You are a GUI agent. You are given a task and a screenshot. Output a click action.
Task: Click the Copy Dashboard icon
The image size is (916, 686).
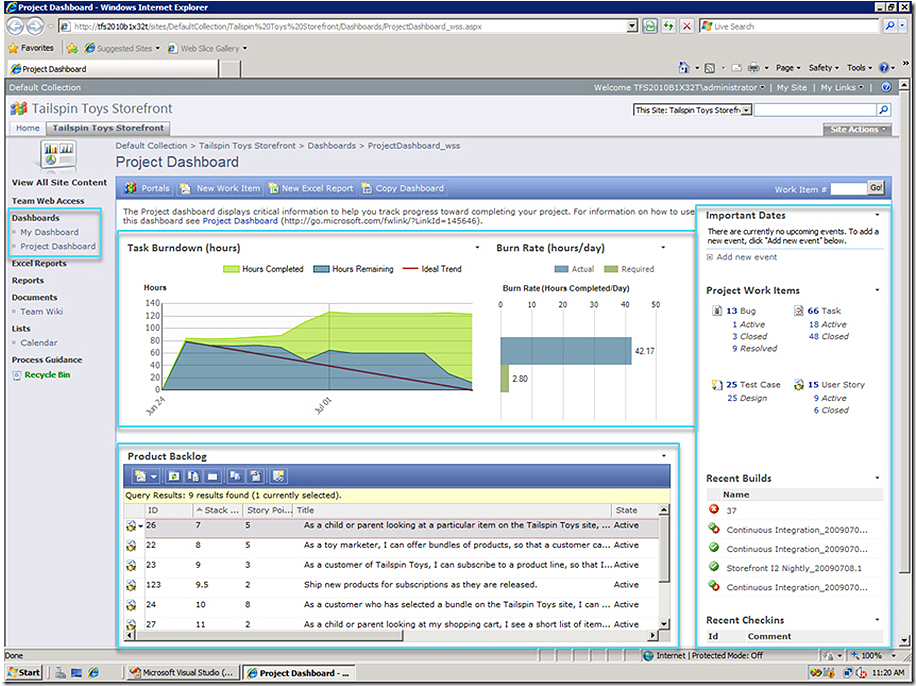367,188
